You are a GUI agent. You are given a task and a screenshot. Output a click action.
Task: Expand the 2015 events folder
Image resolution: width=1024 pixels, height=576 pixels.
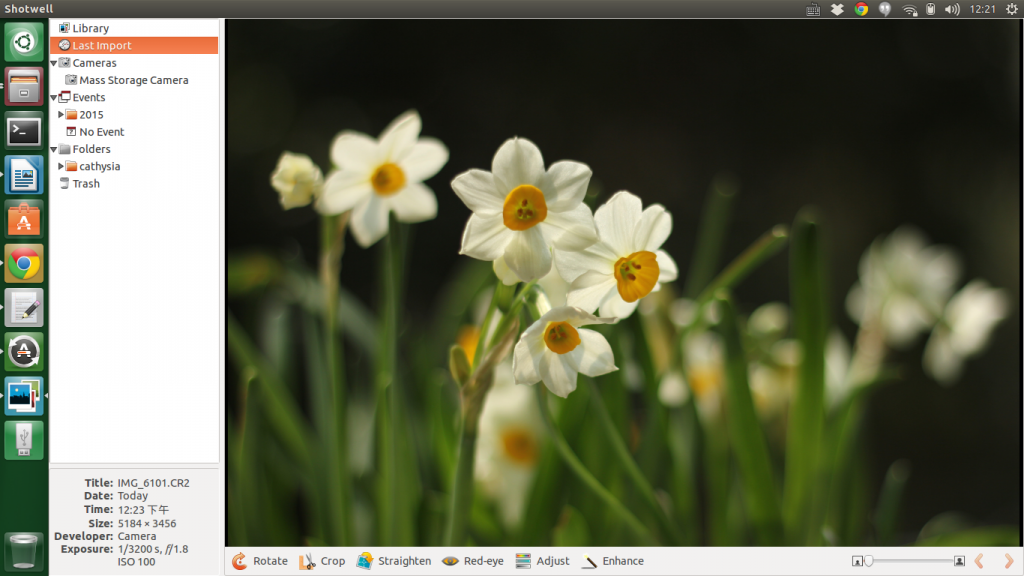click(61, 115)
